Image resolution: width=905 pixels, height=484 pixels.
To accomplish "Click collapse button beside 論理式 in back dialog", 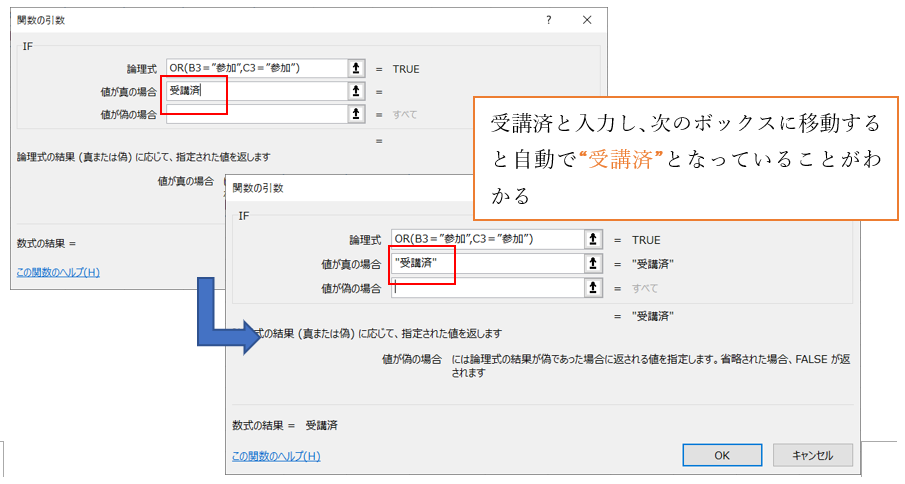I will click(354, 68).
